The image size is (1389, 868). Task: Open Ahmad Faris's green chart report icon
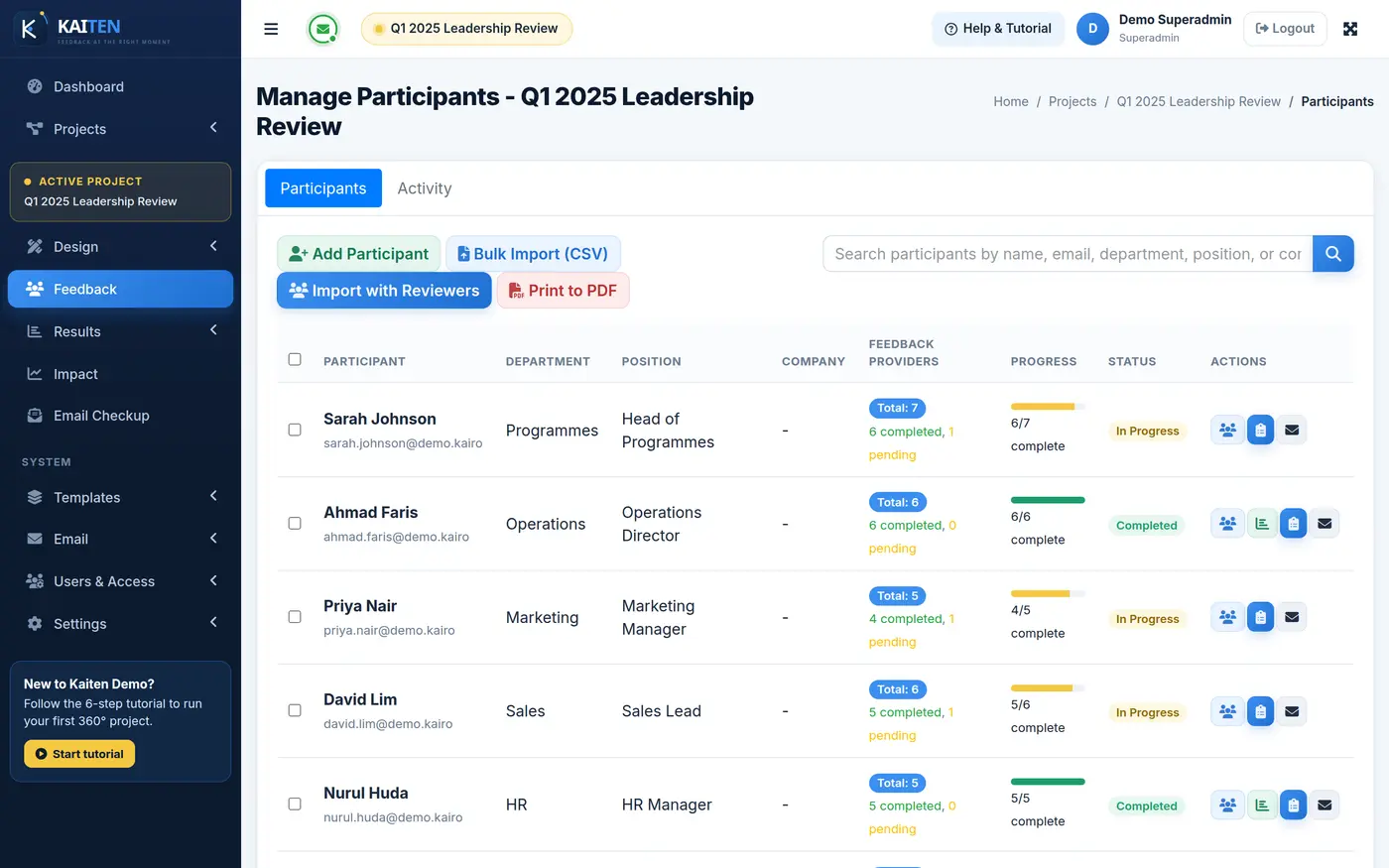1261,524
